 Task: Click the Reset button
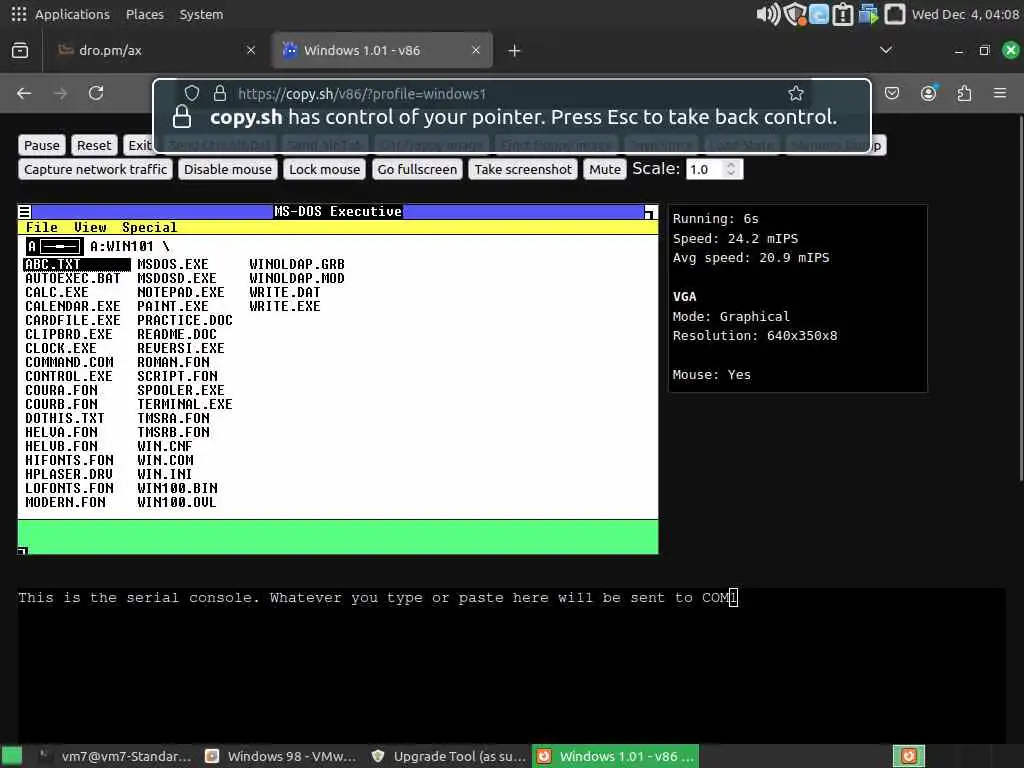[94, 145]
